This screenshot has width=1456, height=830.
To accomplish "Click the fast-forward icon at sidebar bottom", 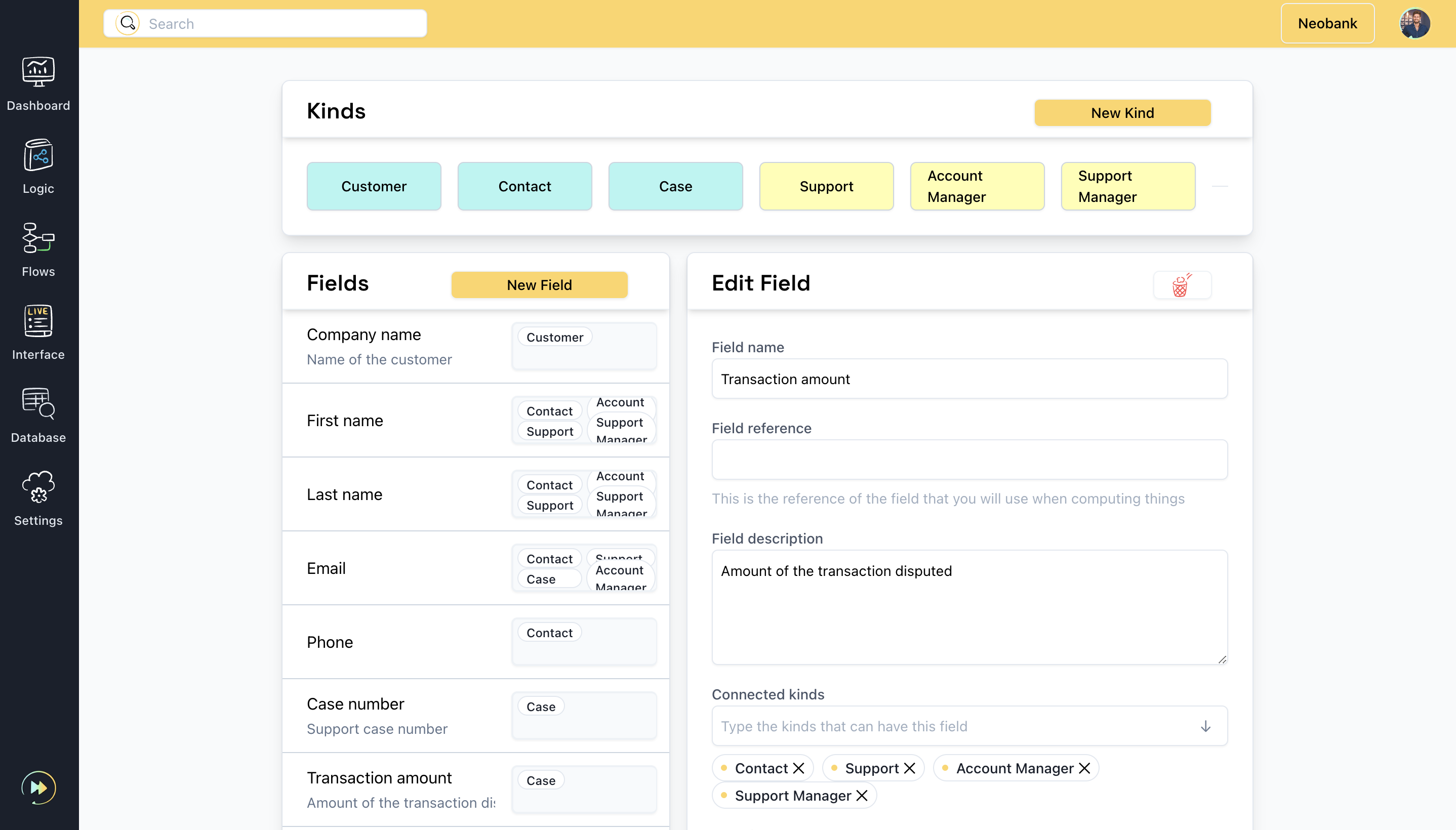I will coord(38,787).
